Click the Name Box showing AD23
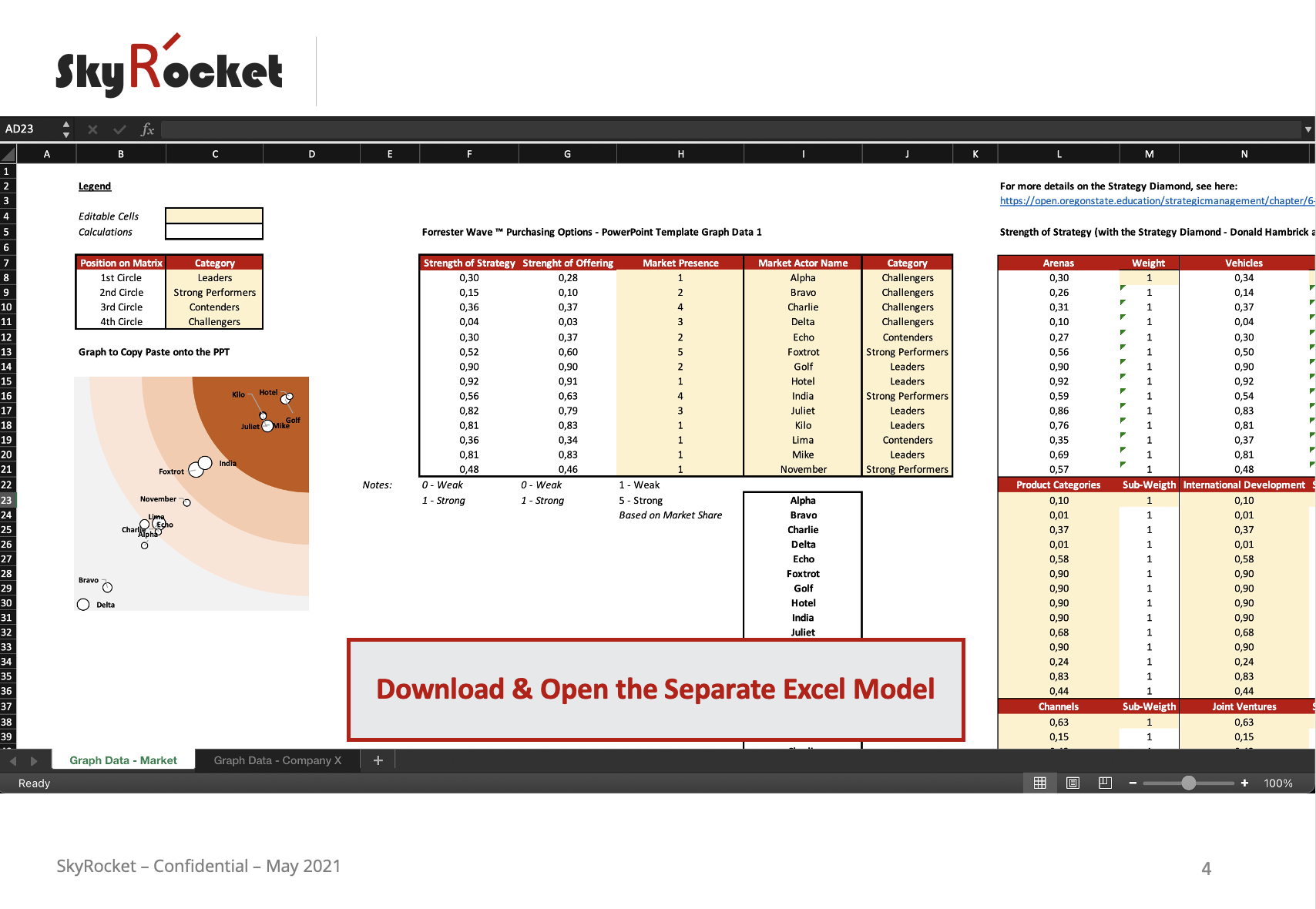The image size is (1316, 909). tap(29, 129)
